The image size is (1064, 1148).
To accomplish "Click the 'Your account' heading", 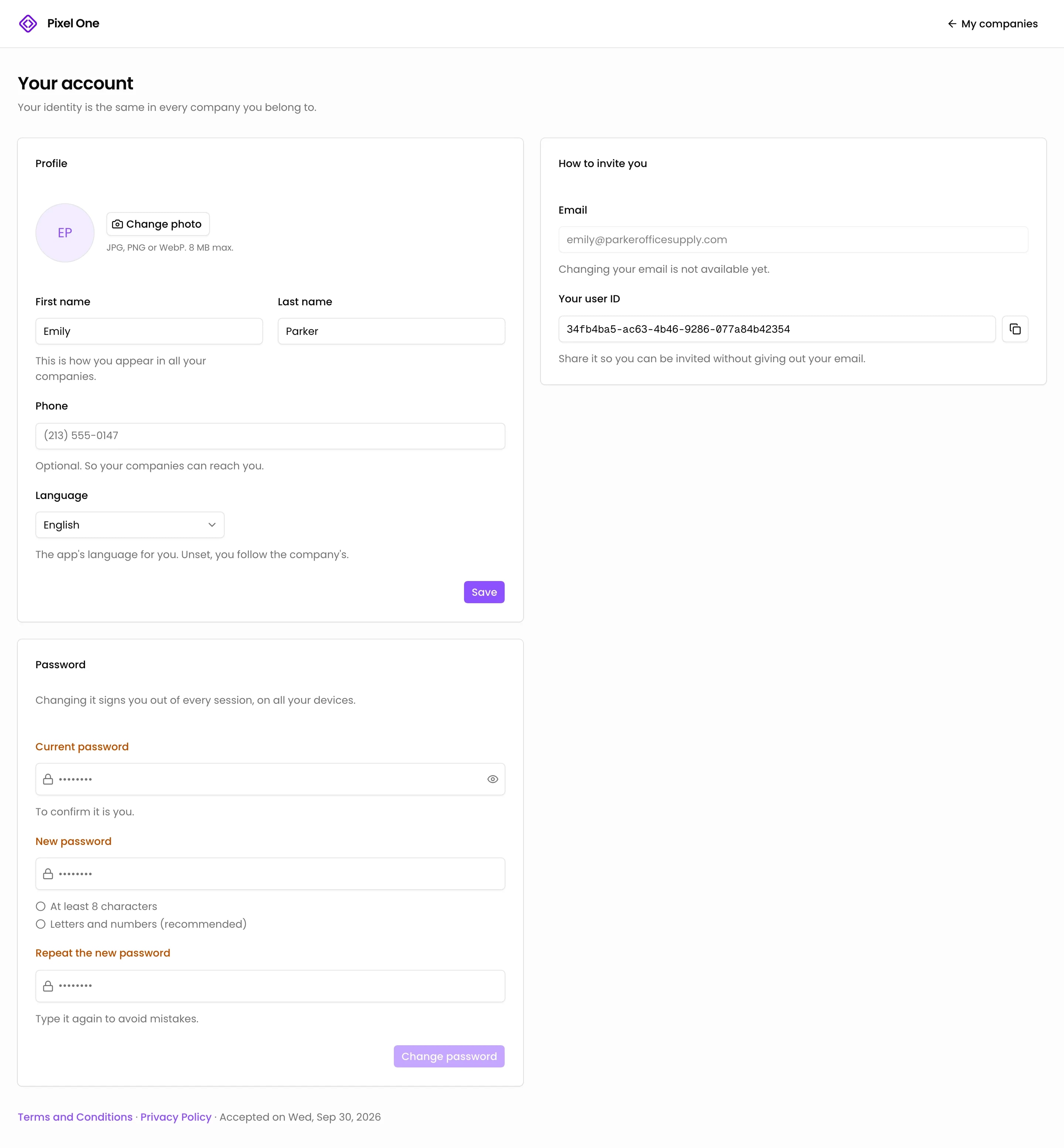I will click(x=75, y=84).
